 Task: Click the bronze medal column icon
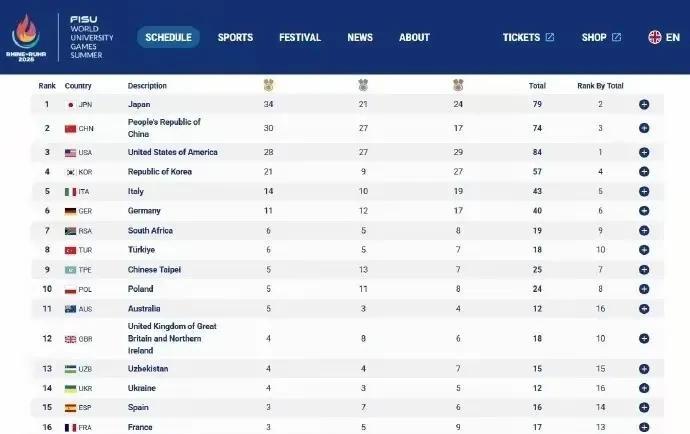click(458, 85)
